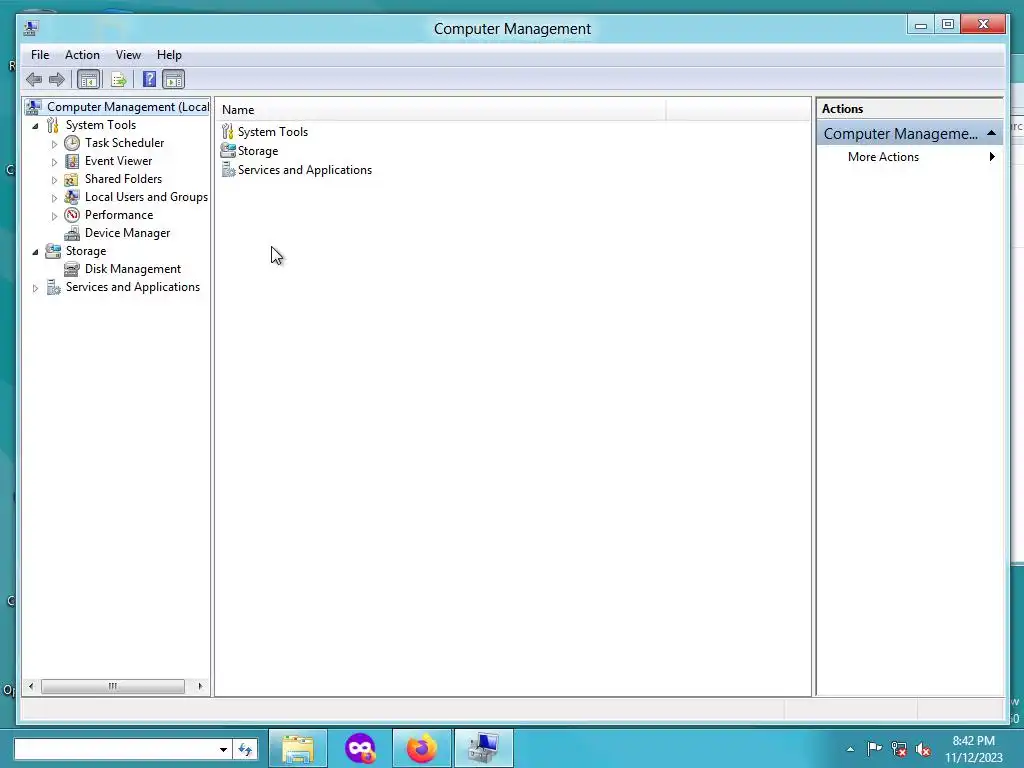Toggle Show/Hide Action Pane toolbar icon
1024x768 pixels.
pos(174,80)
